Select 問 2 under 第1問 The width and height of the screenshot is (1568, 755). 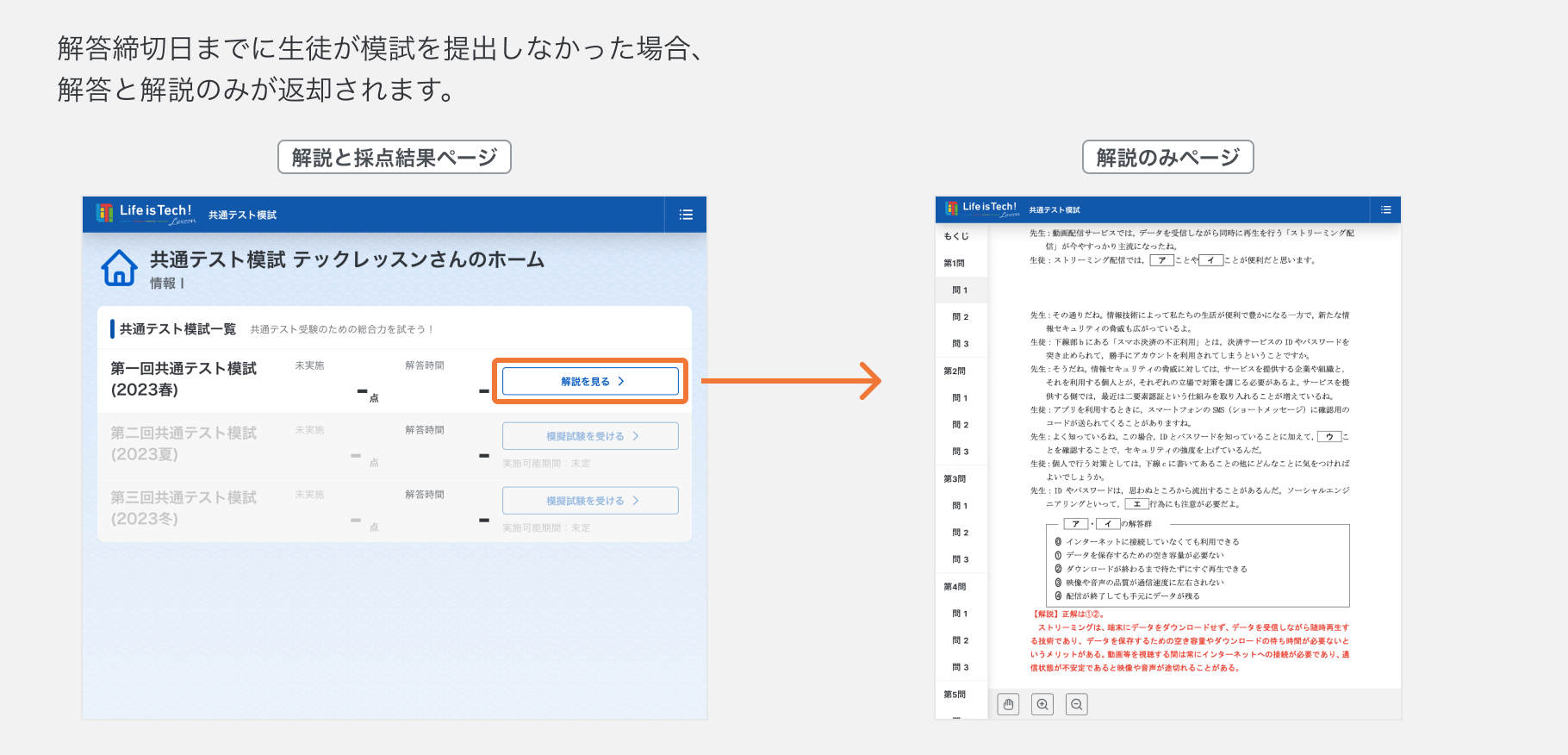pos(960,317)
